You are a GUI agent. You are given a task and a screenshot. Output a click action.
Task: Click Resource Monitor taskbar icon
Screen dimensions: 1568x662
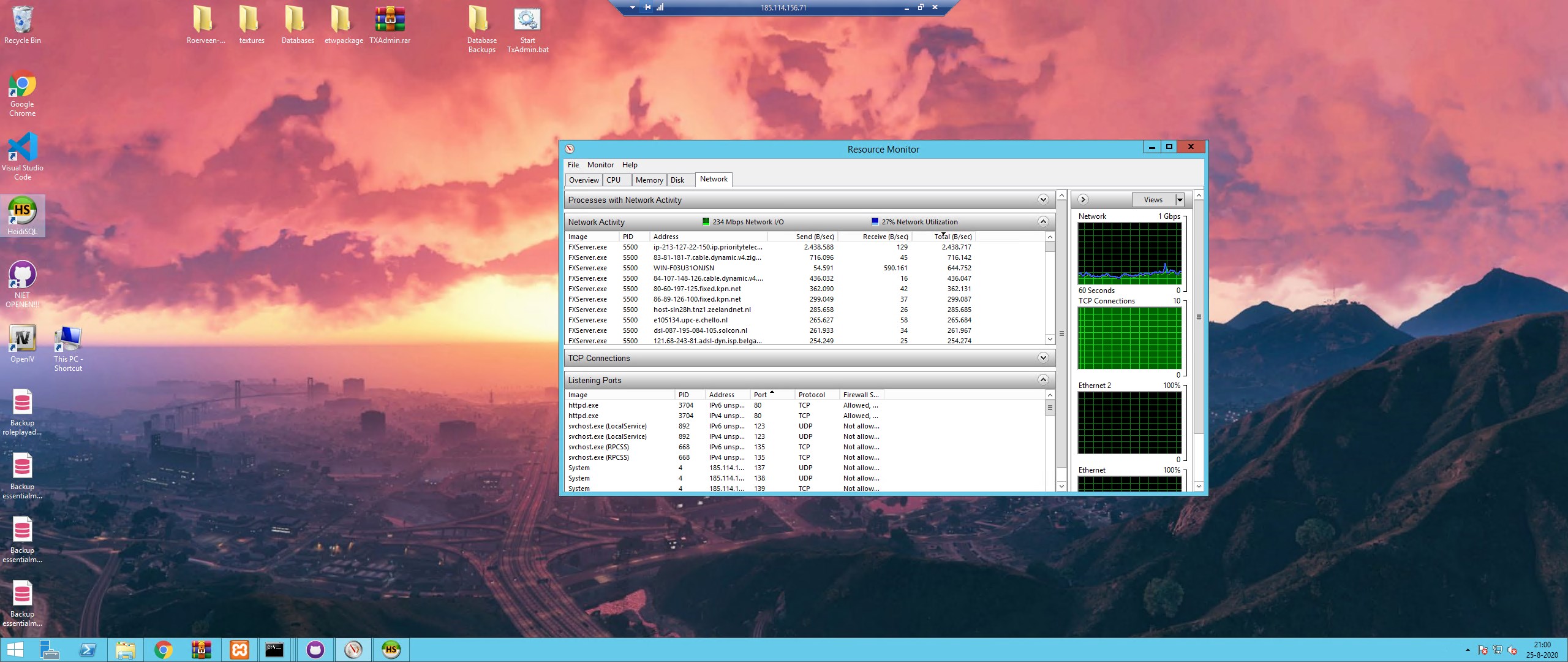(353, 649)
